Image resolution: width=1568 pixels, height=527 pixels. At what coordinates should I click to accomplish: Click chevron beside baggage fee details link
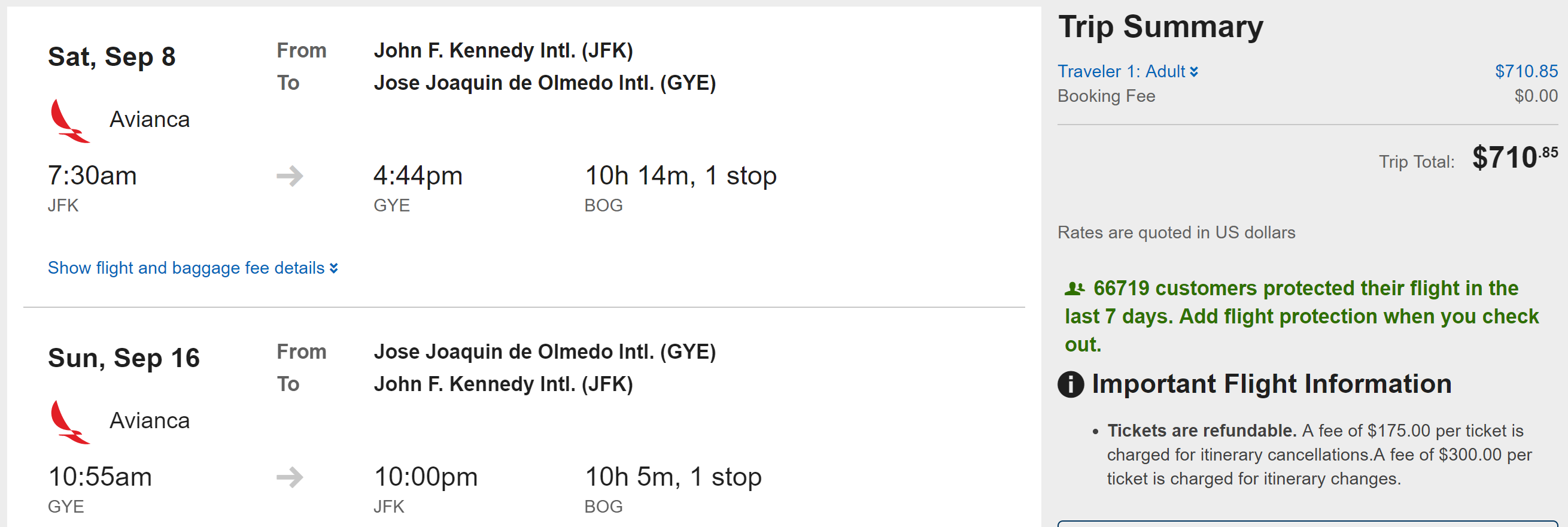tap(333, 268)
